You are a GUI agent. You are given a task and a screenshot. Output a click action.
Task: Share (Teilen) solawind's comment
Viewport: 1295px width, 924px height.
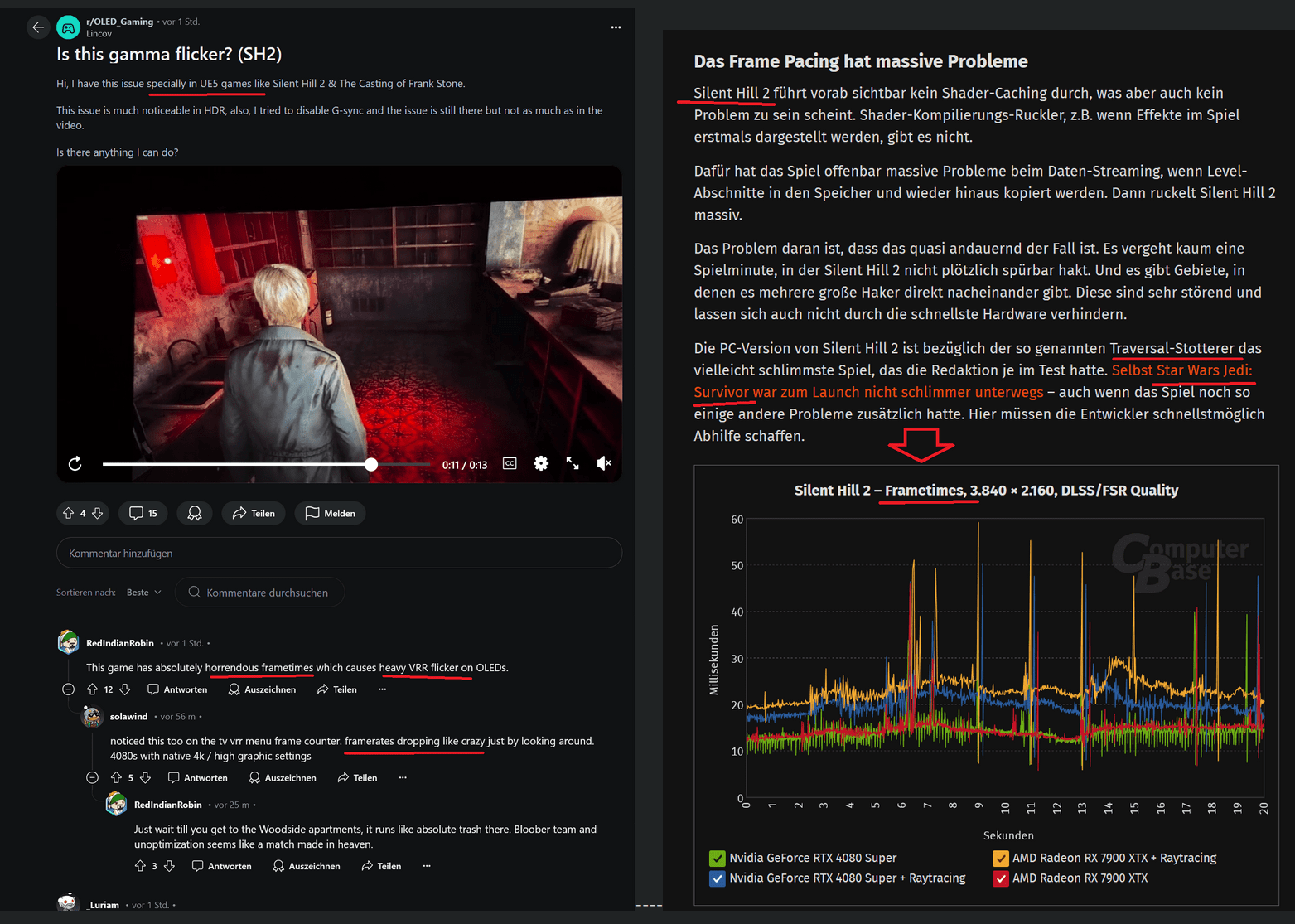click(357, 777)
